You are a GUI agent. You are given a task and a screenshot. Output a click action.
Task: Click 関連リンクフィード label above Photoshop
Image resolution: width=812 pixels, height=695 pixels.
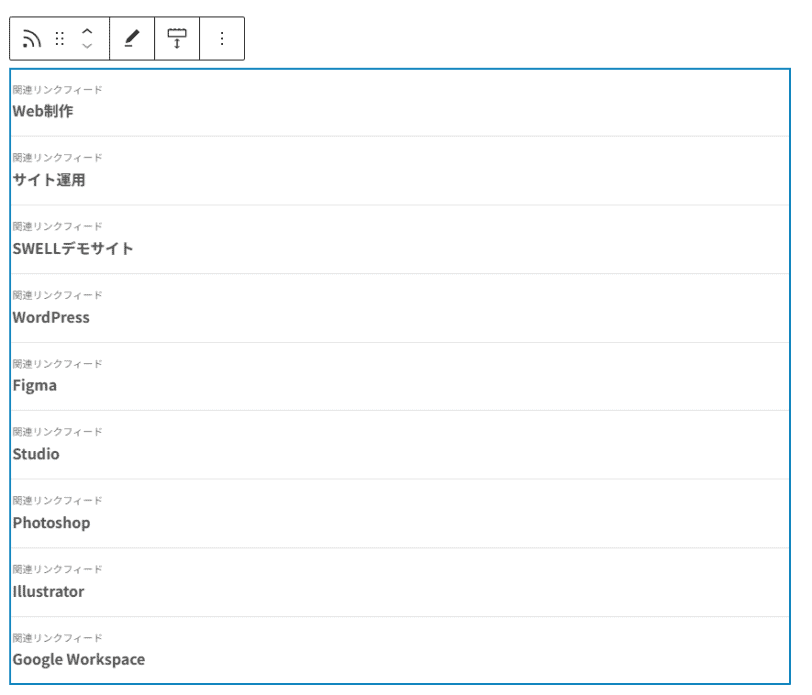[x=57, y=501]
